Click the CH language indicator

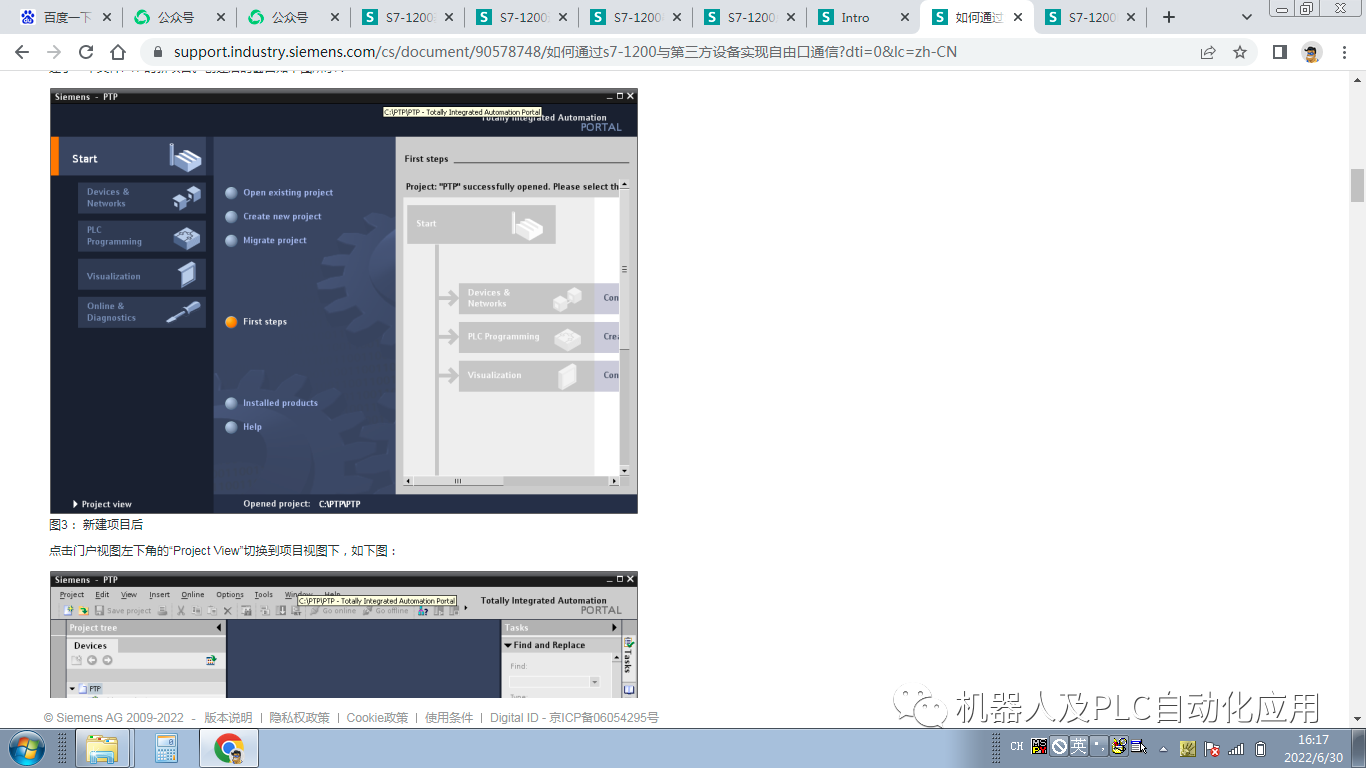1017,747
